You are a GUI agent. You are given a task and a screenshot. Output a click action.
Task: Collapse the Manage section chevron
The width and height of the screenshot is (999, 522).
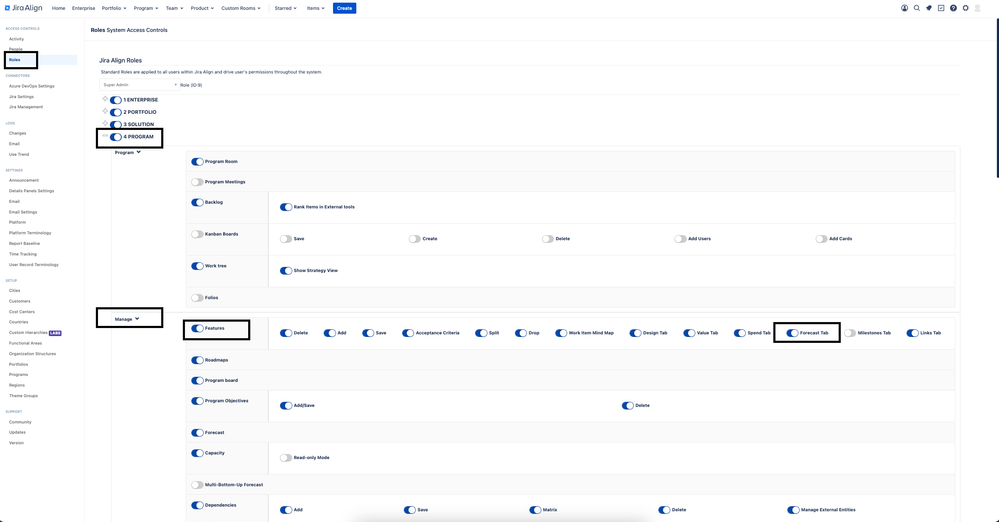click(x=137, y=319)
